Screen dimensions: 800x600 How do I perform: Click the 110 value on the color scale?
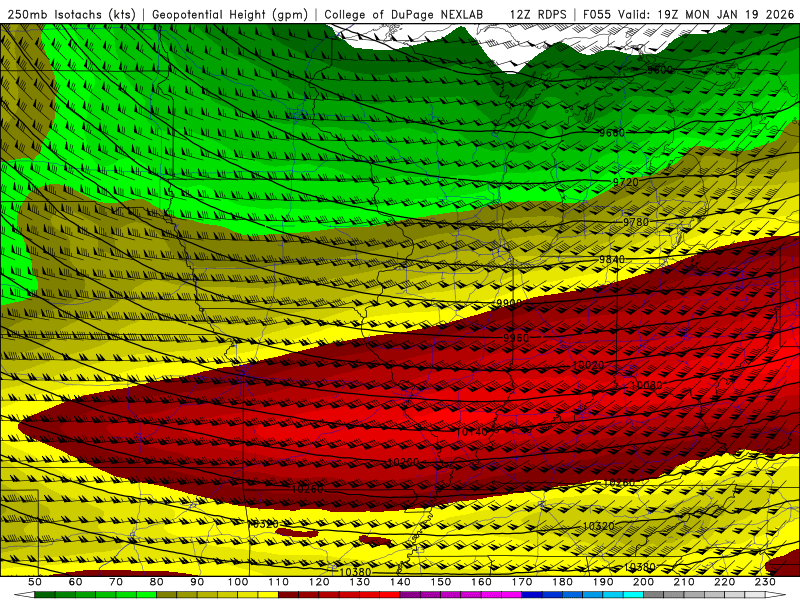[278, 582]
